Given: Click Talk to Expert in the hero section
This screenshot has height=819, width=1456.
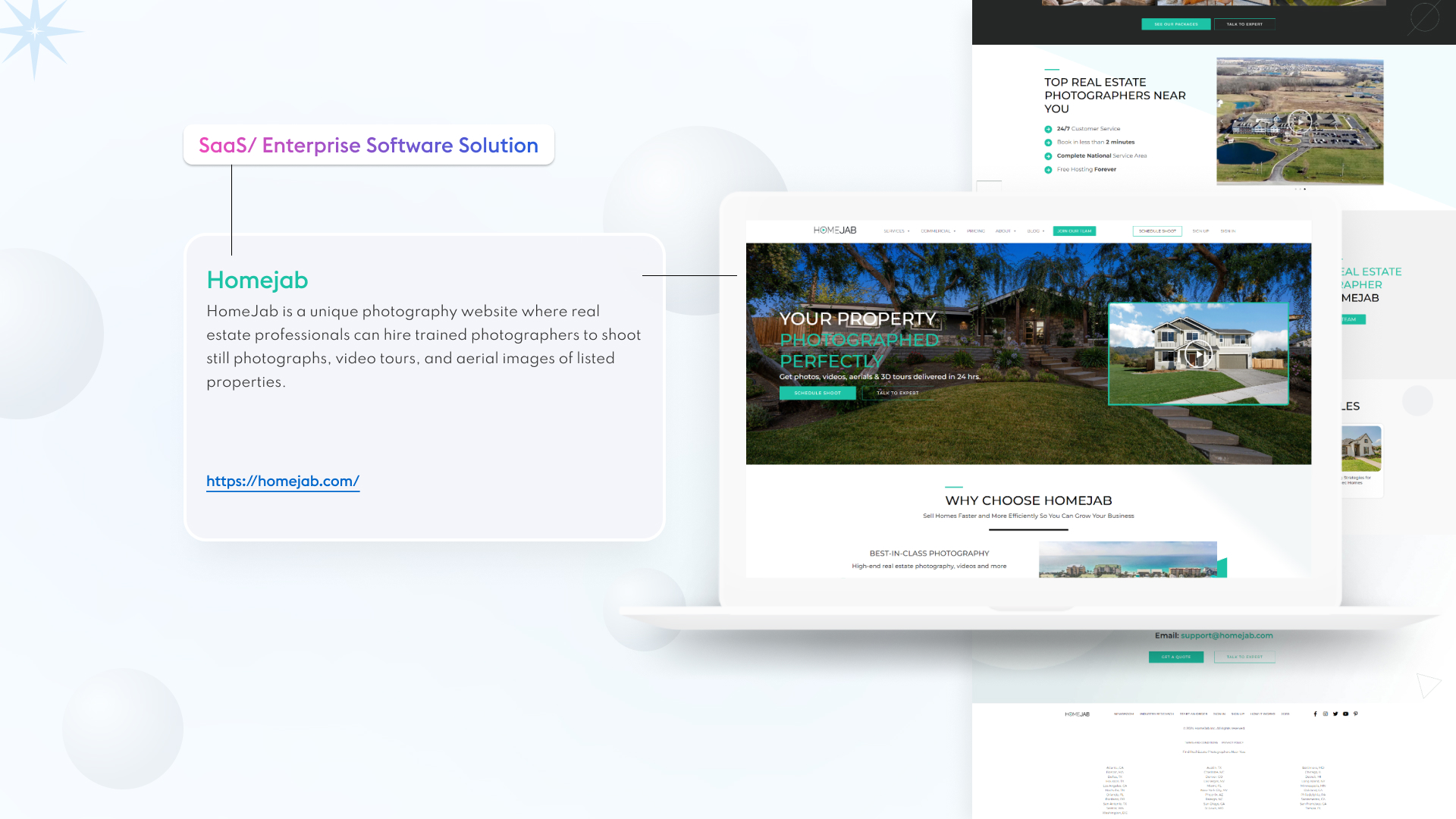Looking at the screenshot, I should click(898, 393).
